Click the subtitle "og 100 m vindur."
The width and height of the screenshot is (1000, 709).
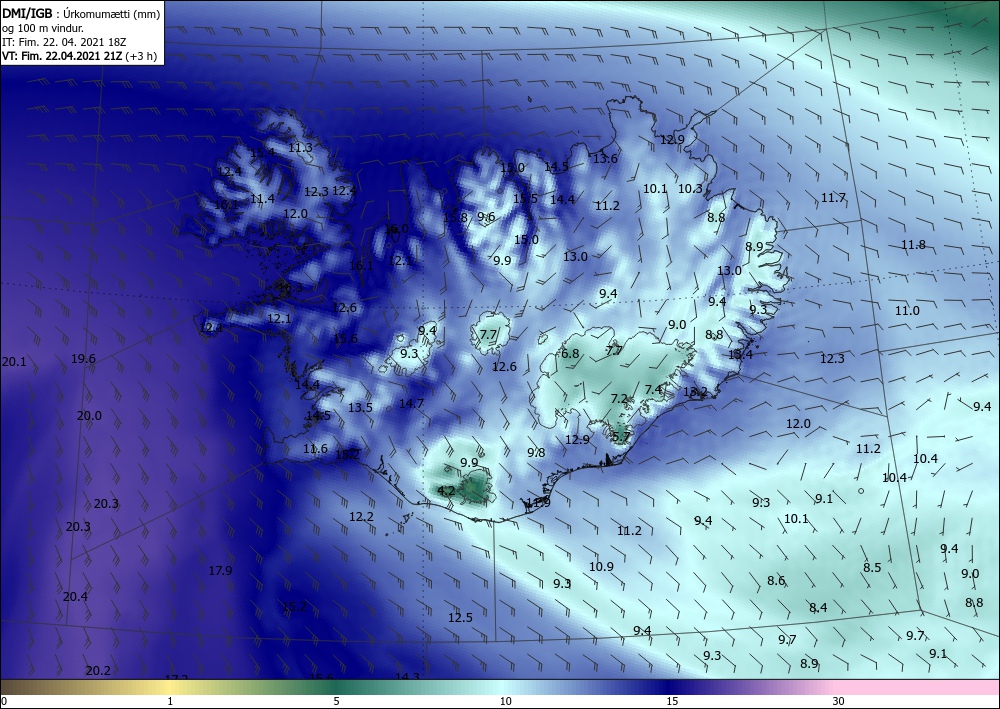[x=43, y=28]
